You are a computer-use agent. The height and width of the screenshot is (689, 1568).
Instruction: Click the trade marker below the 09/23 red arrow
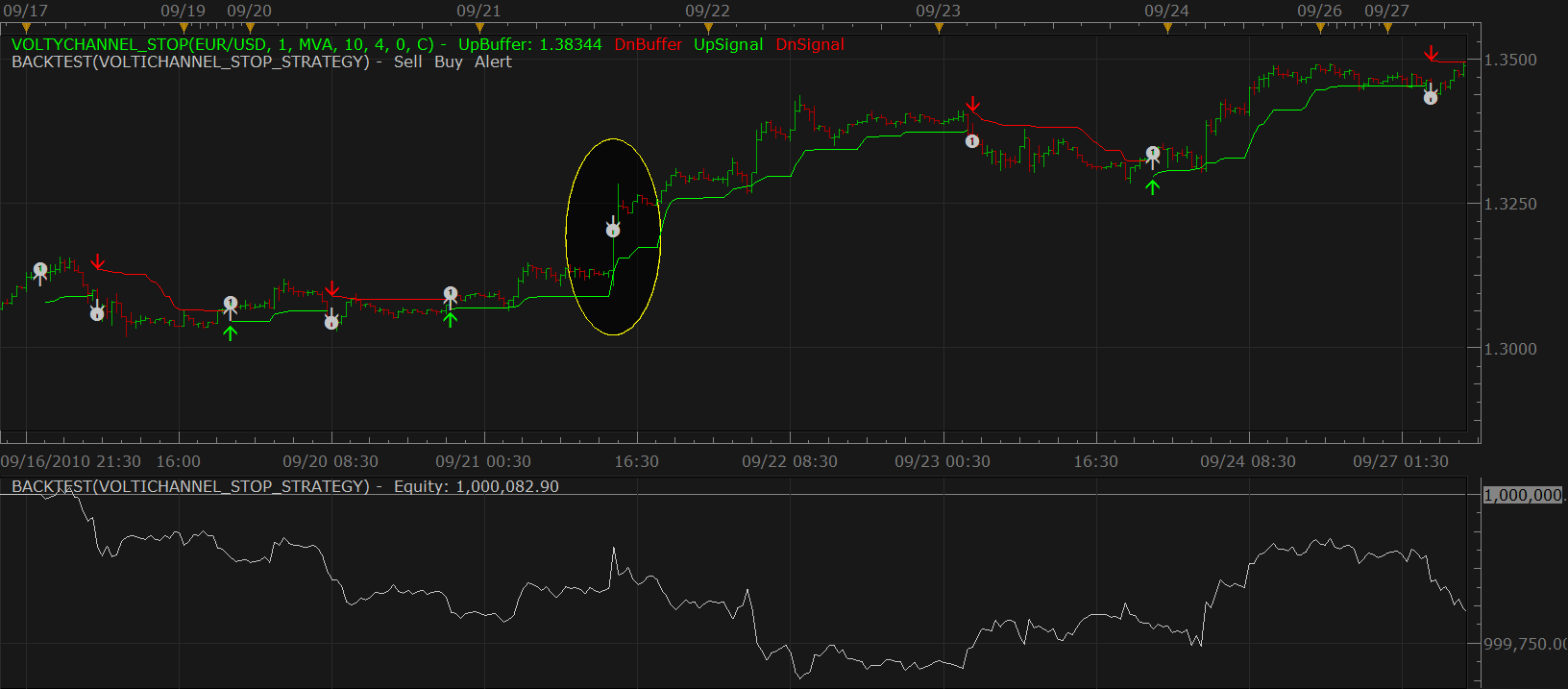tap(972, 141)
